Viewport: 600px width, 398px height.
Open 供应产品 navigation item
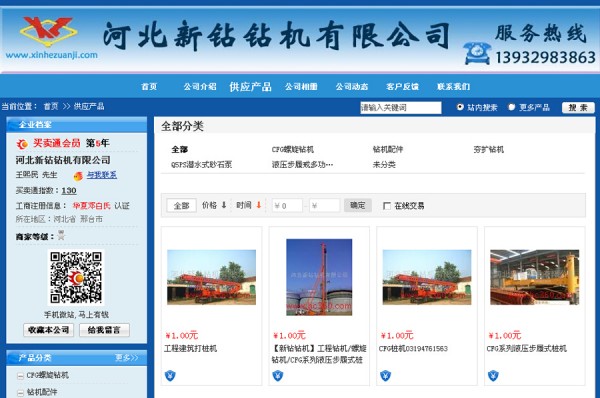(250, 86)
